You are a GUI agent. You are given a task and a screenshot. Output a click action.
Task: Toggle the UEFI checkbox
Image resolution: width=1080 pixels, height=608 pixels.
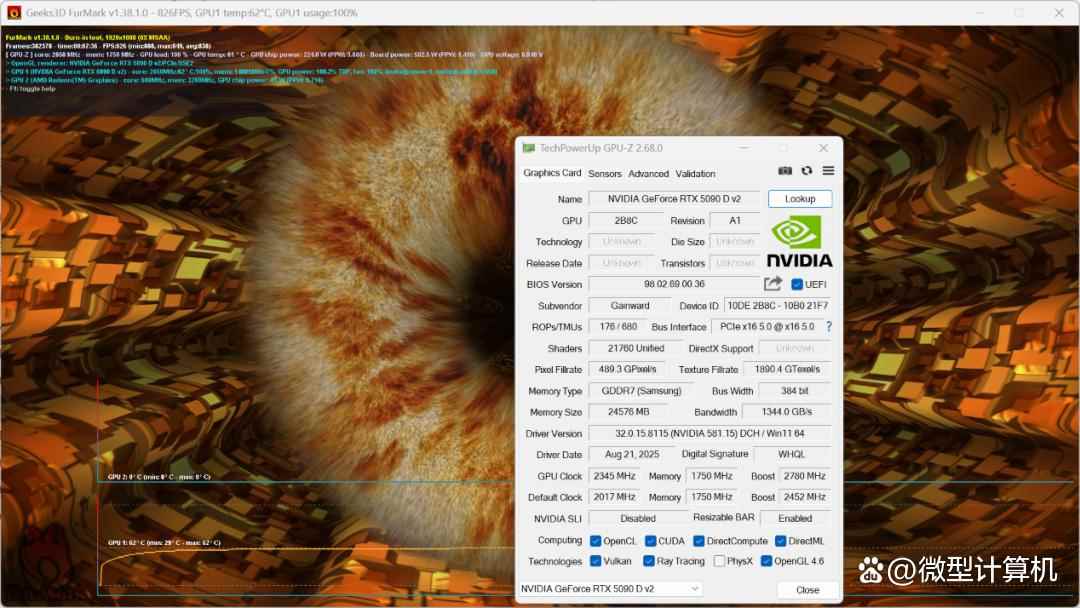tap(797, 284)
